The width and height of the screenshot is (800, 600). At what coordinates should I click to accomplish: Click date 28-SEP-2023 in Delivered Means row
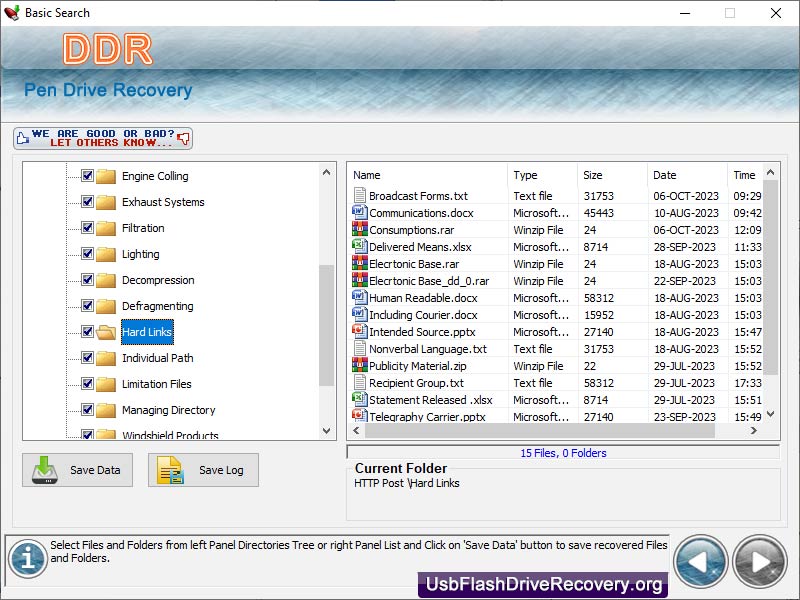tap(685, 247)
